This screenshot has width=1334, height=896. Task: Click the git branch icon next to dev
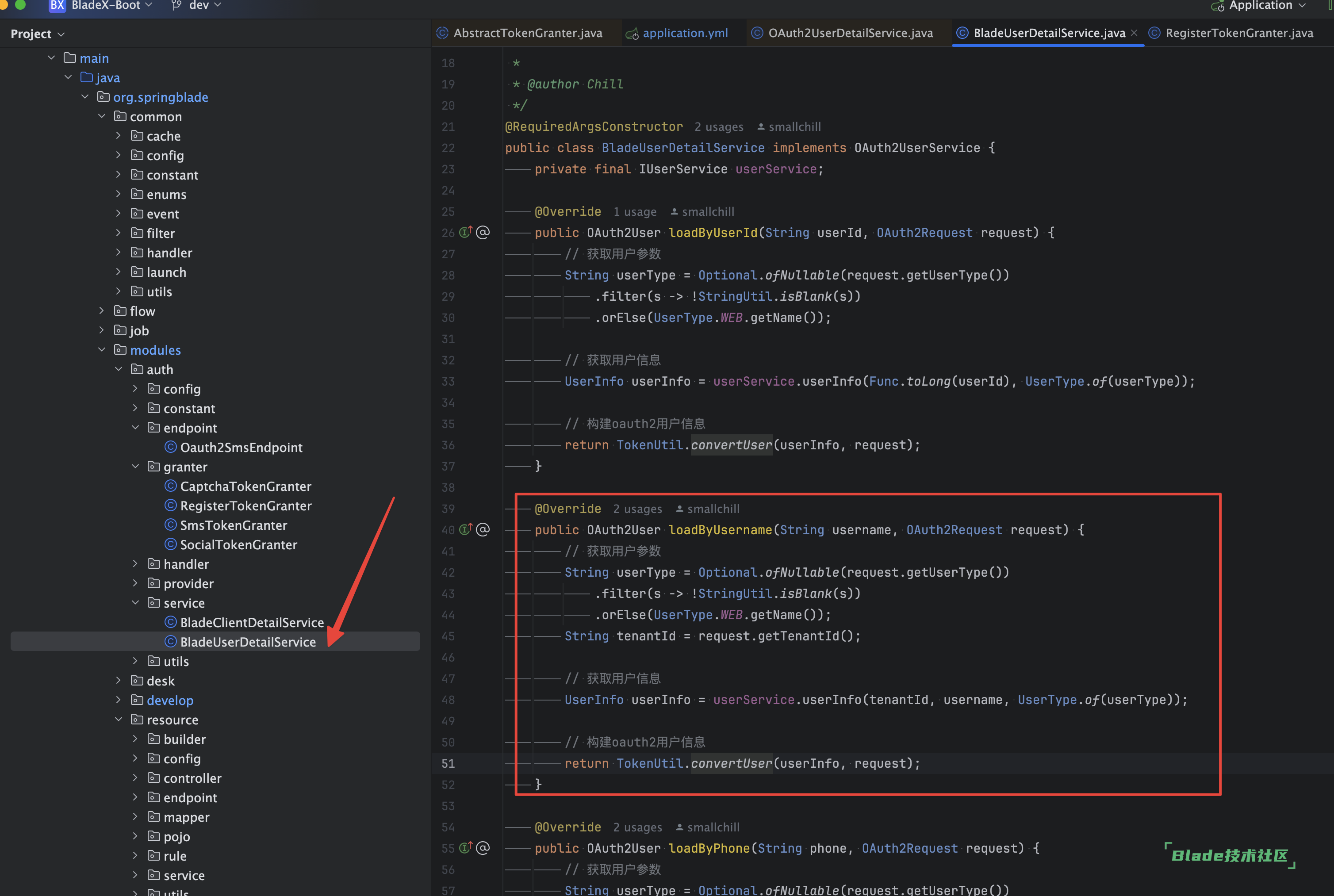point(176,5)
